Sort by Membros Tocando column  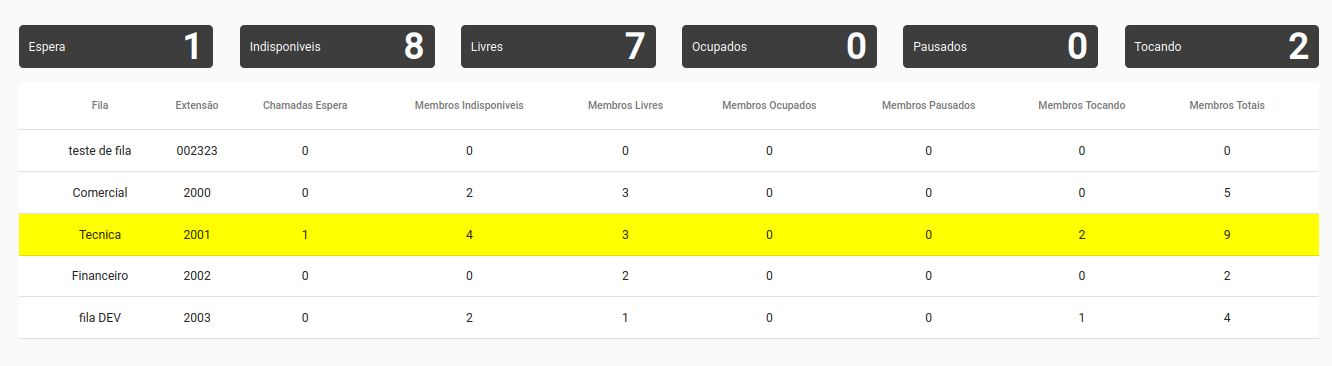click(1082, 105)
